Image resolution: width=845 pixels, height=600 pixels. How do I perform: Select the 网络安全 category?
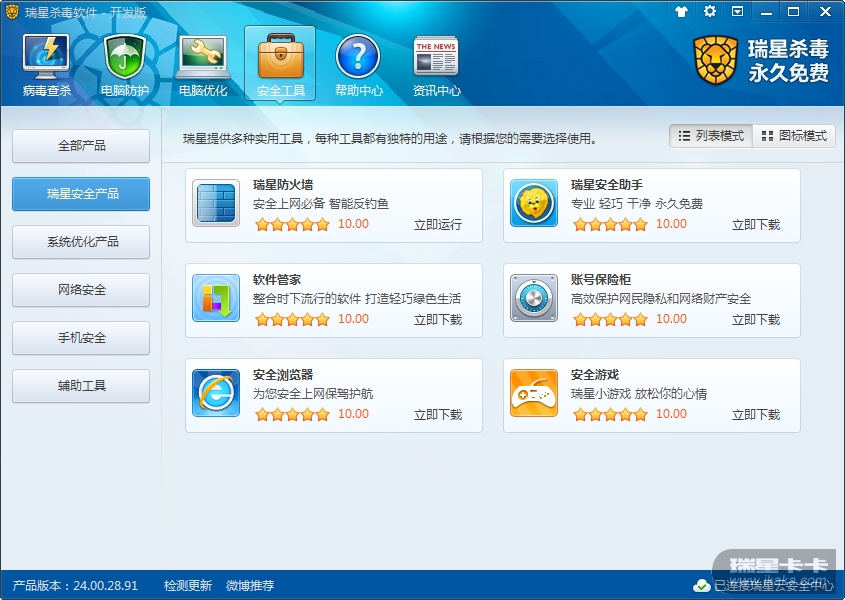pos(81,289)
